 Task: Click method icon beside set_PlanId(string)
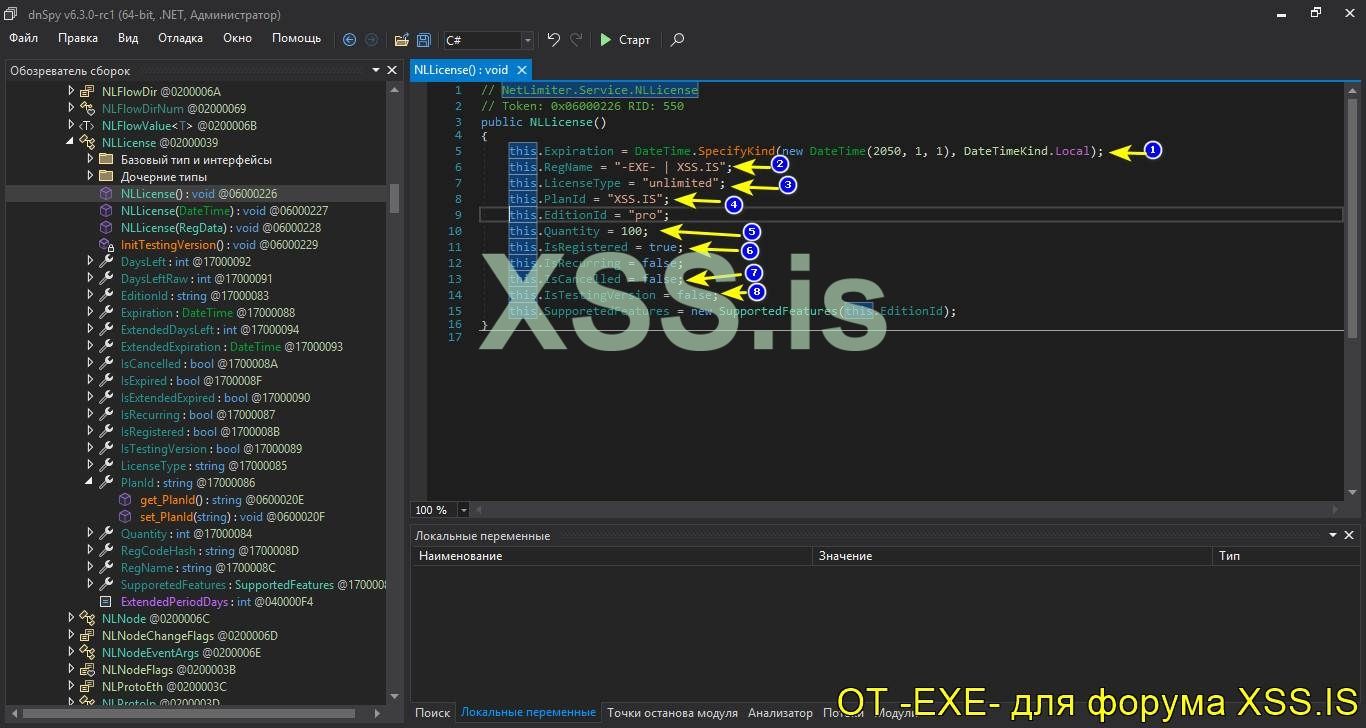(x=125, y=517)
